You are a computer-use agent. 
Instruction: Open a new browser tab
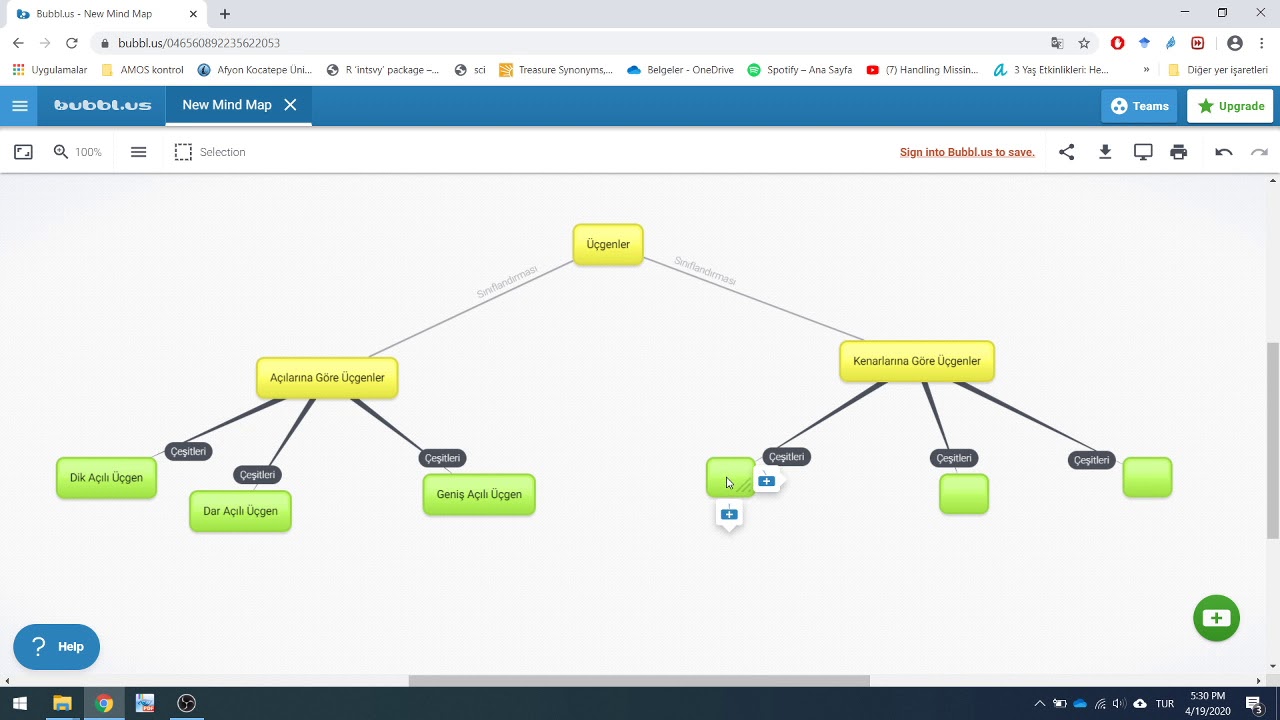tap(225, 14)
